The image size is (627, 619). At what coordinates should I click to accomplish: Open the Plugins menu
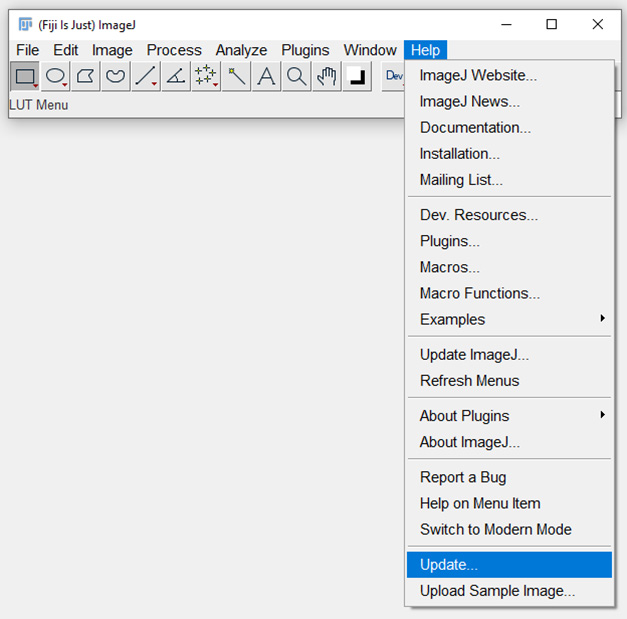click(305, 50)
